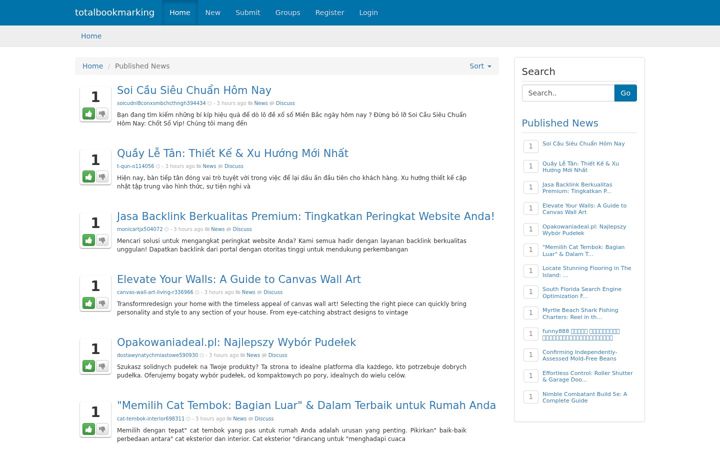The width and height of the screenshot is (720, 450).
Task: Open Home in top navigation bar
Action: click(180, 12)
